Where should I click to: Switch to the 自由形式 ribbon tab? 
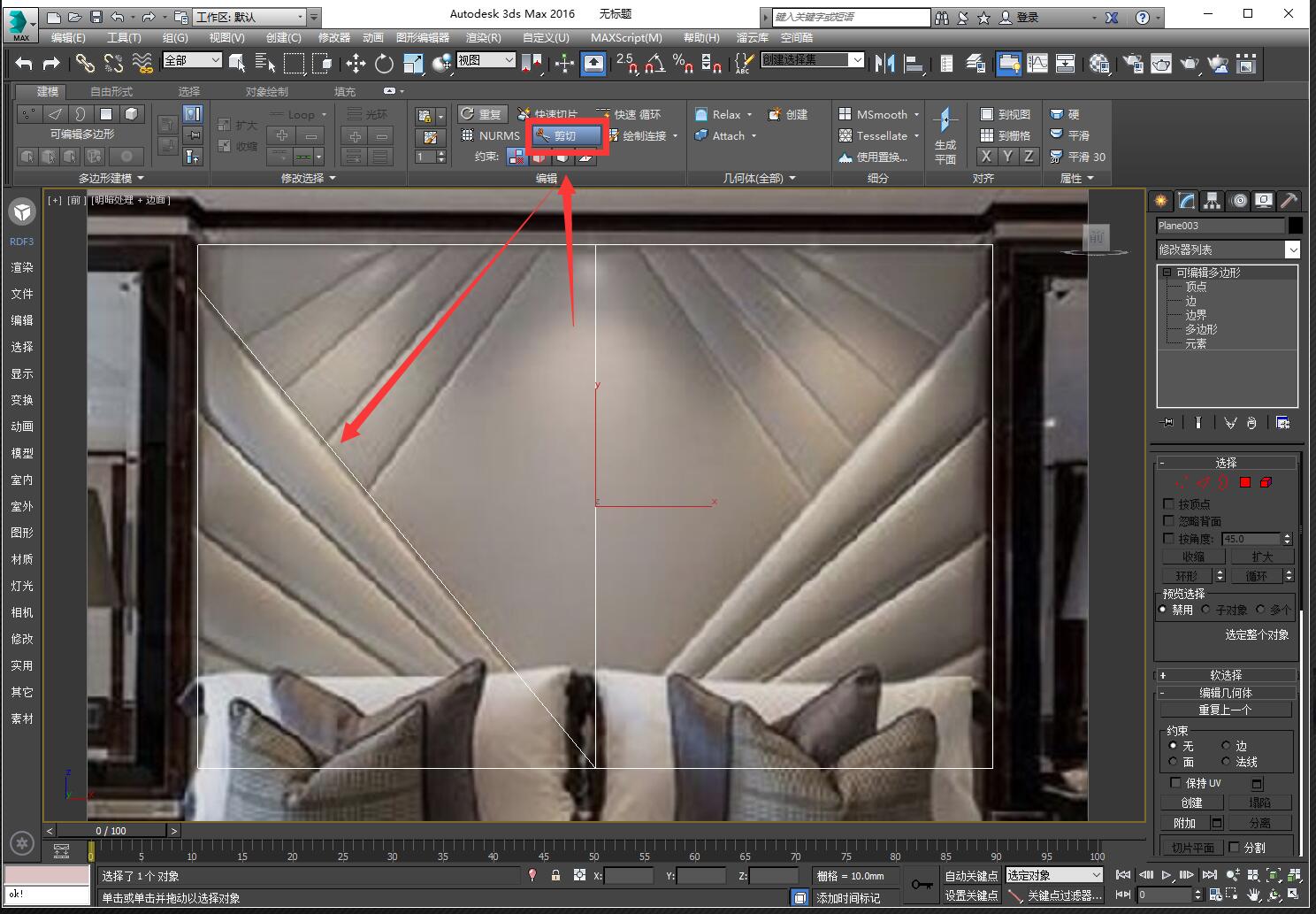tap(111, 91)
